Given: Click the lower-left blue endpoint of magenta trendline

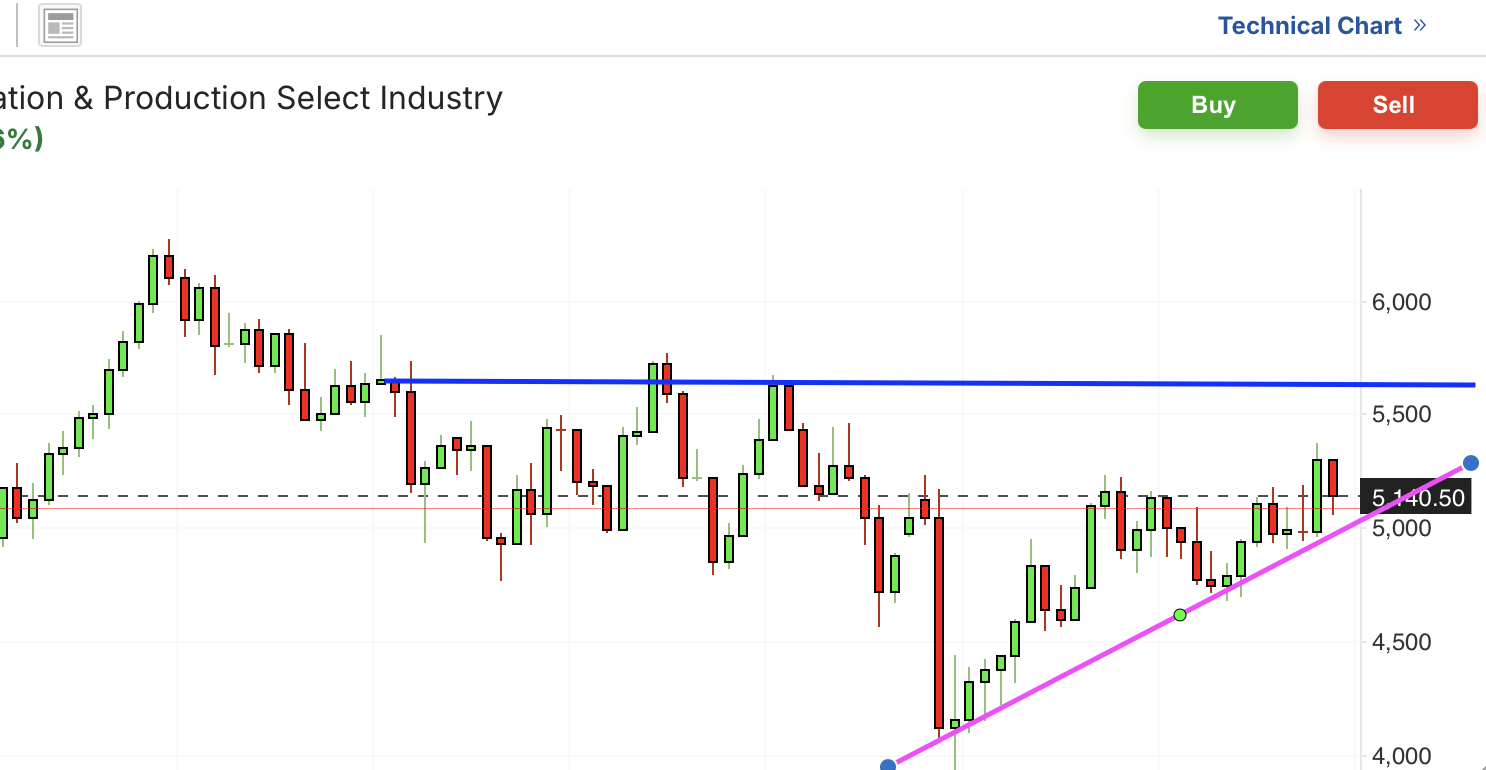Looking at the screenshot, I should [887, 766].
